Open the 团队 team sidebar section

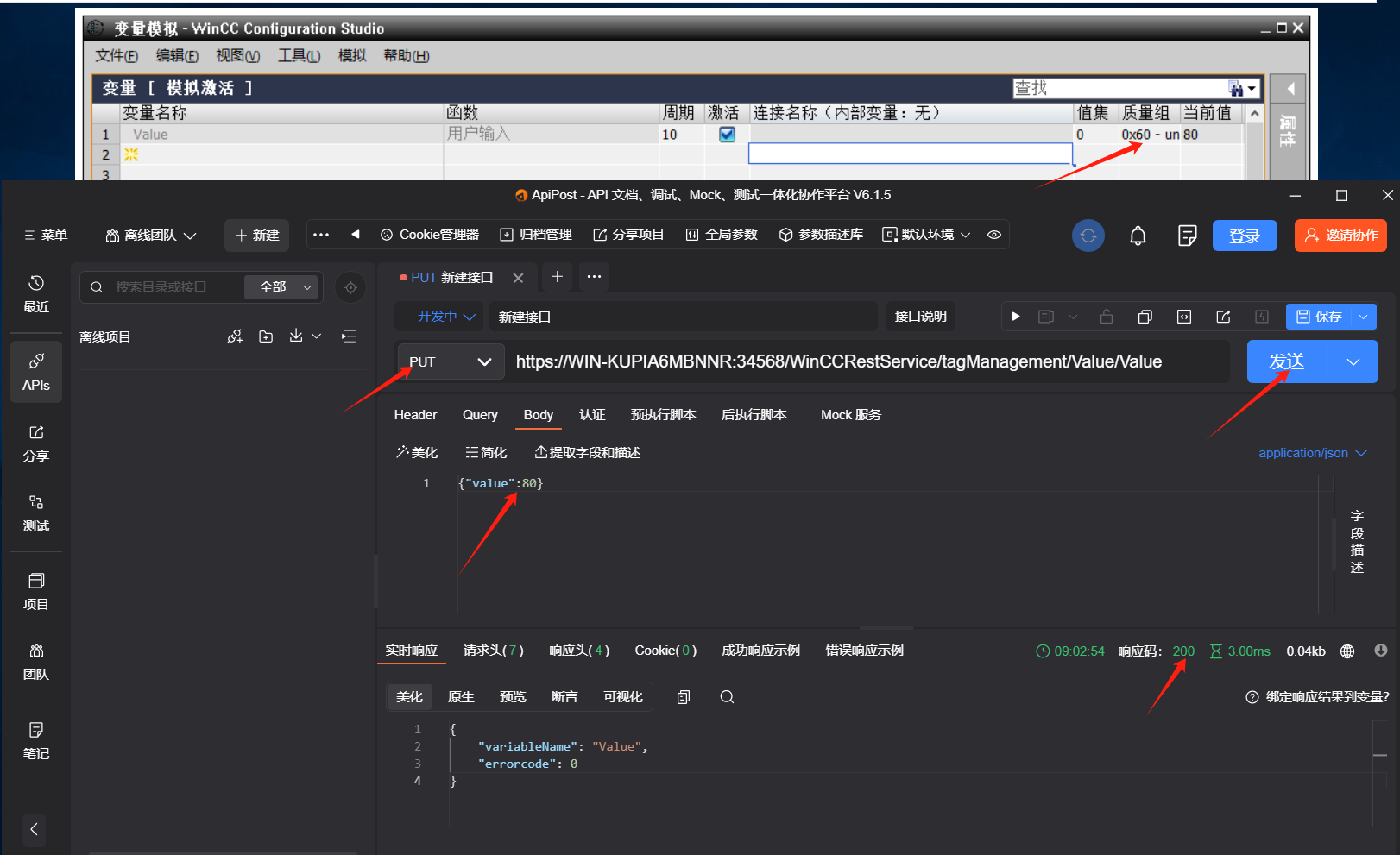(35, 662)
